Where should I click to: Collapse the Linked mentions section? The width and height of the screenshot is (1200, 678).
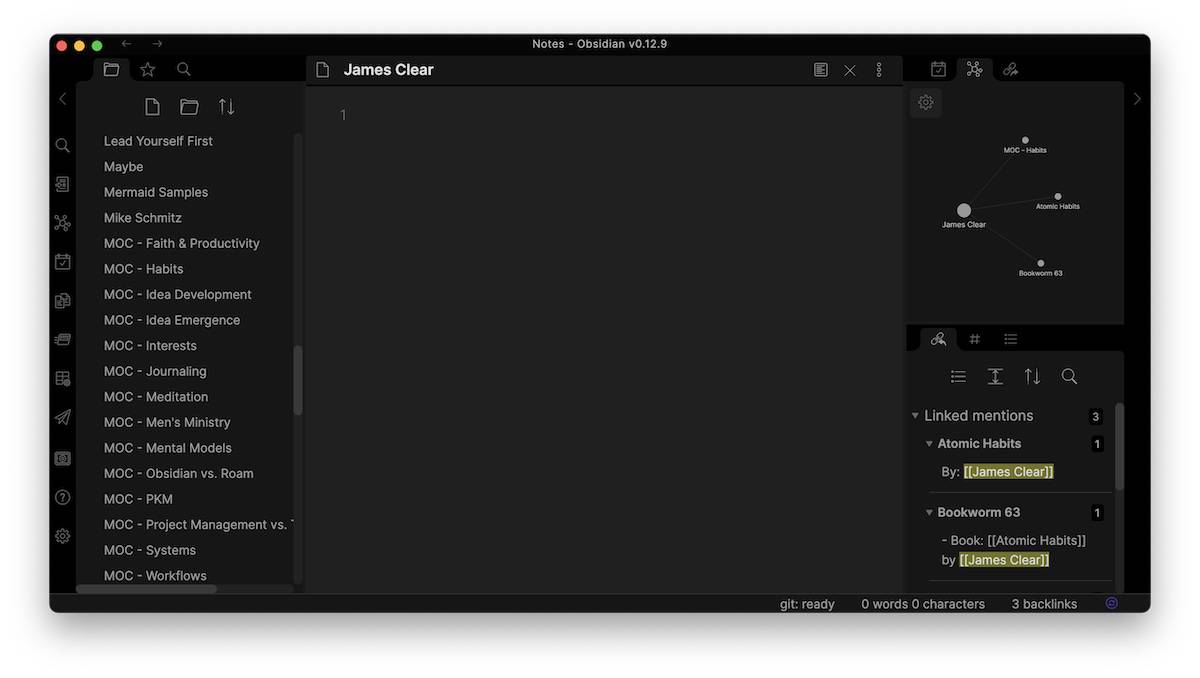(915, 416)
